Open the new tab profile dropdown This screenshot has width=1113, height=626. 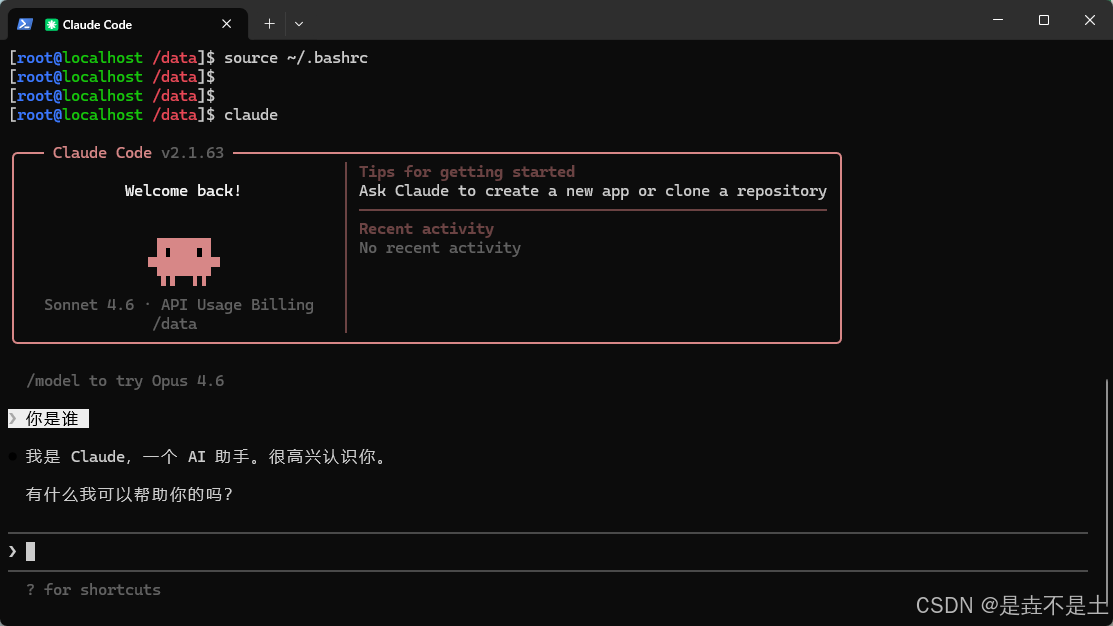coord(299,24)
